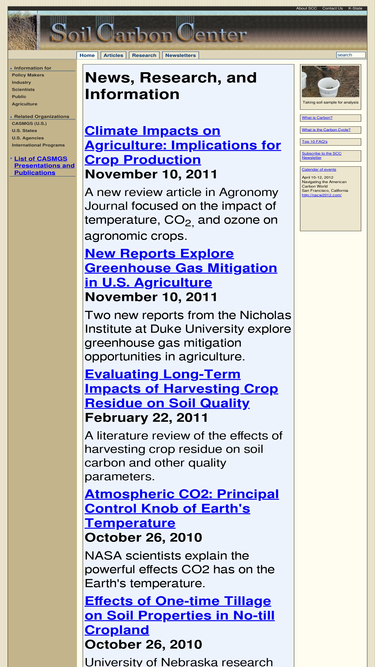Read Climate Impacts on Agriculture article

(x=182, y=145)
